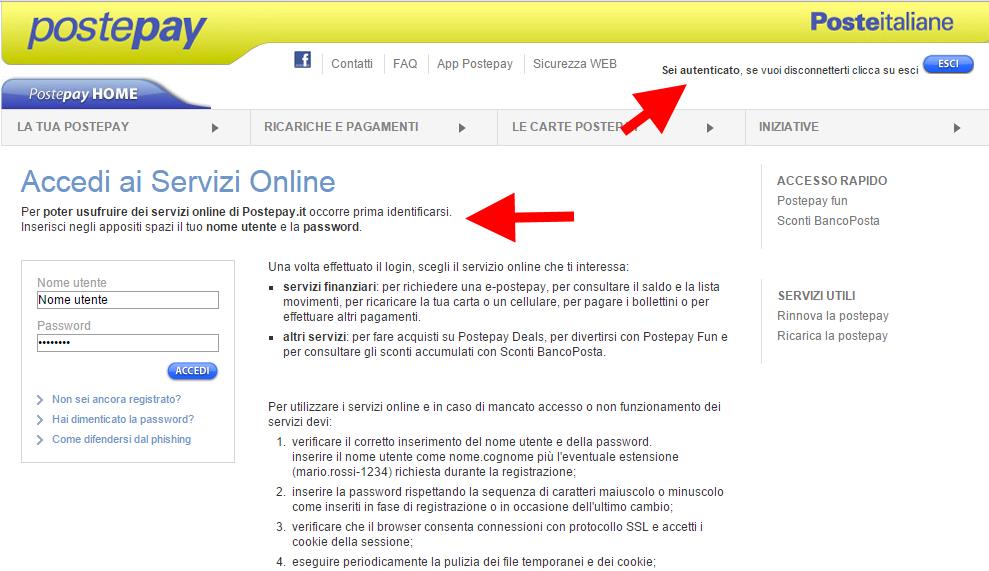
Task: Chevron icon beside 'Hai dimenticato la password?'
Action: coord(40,420)
